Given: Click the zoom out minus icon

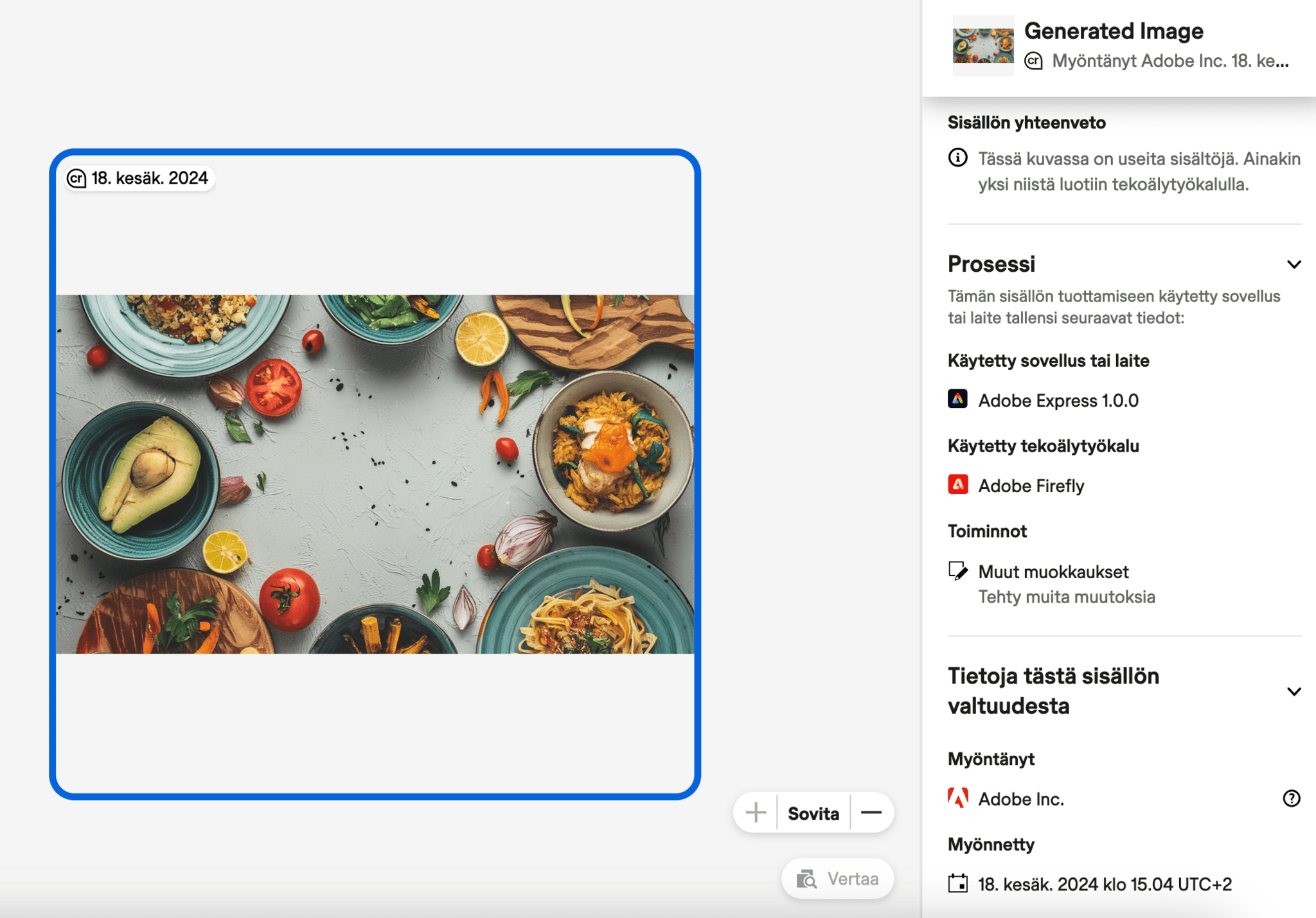Looking at the screenshot, I should tap(871, 813).
